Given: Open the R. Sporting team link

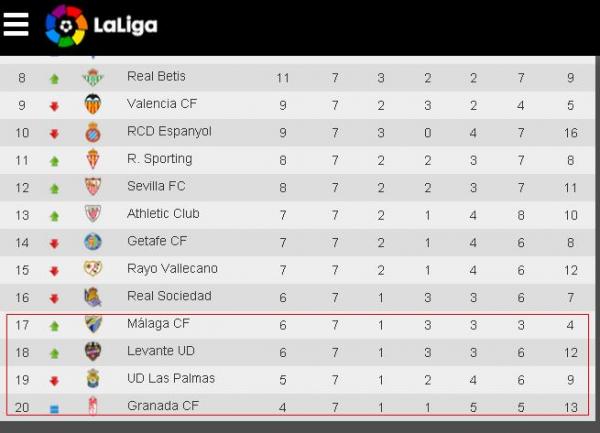Looking at the screenshot, I should click(x=159, y=159).
